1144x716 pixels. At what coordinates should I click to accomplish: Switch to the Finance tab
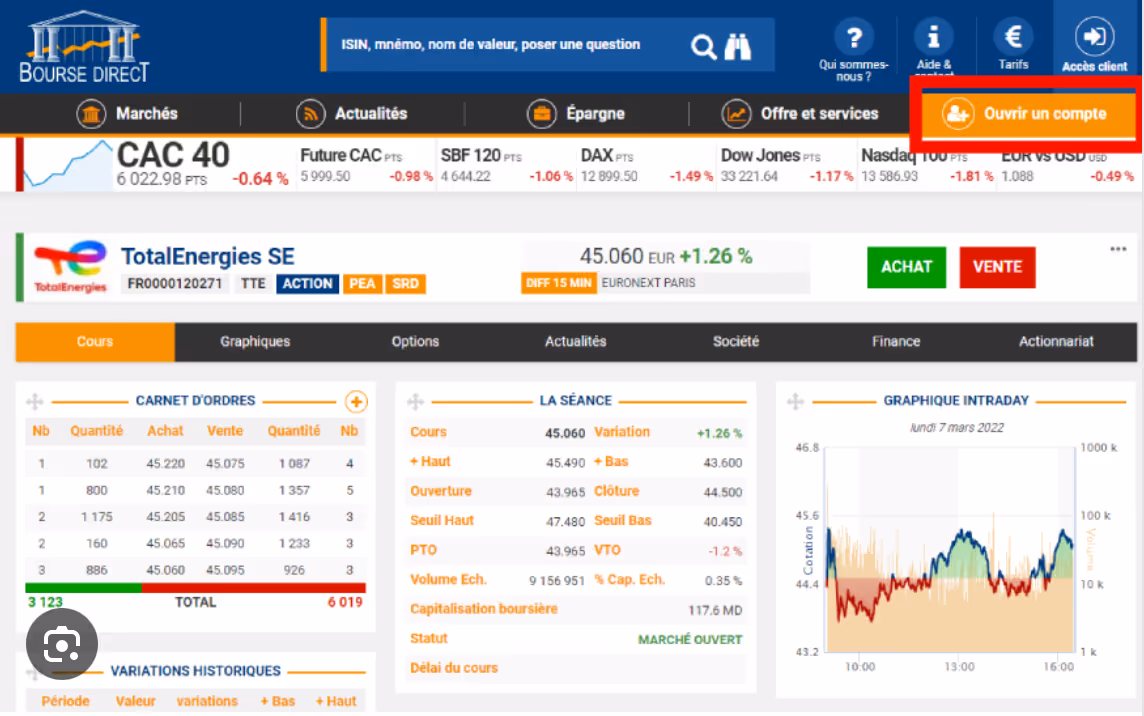[x=896, y=342]
